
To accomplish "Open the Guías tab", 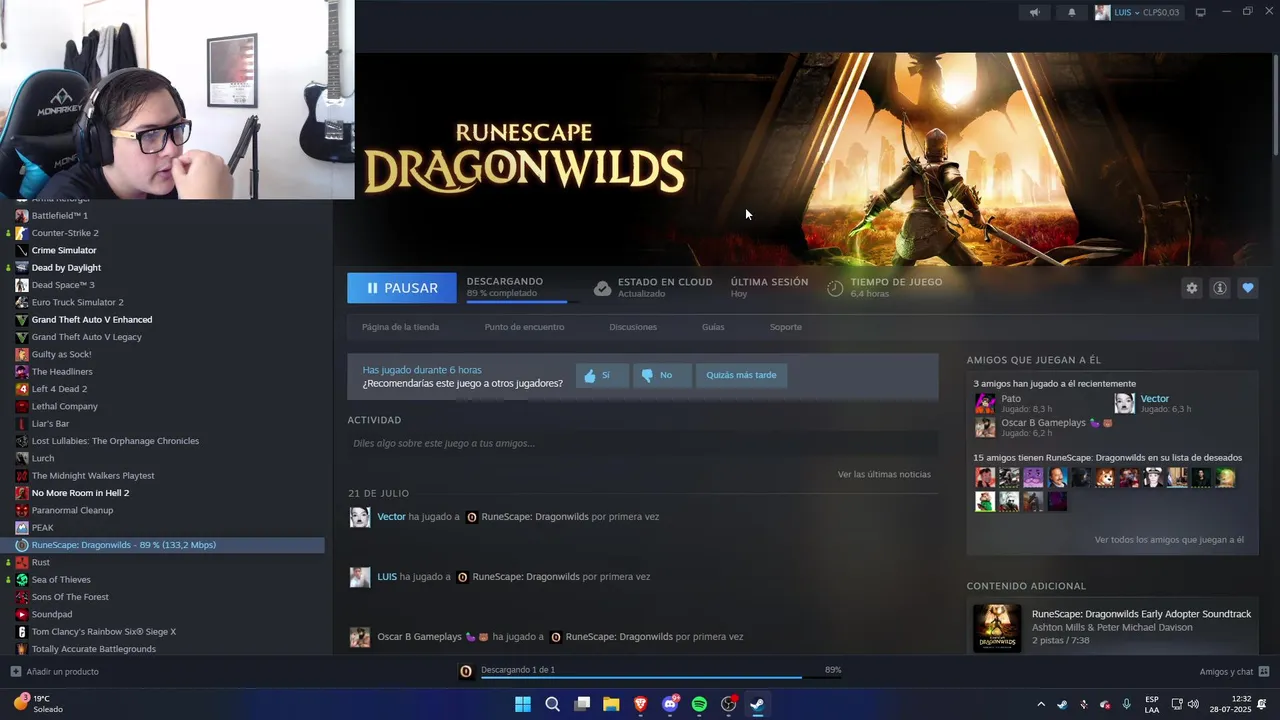I will 713,327.
